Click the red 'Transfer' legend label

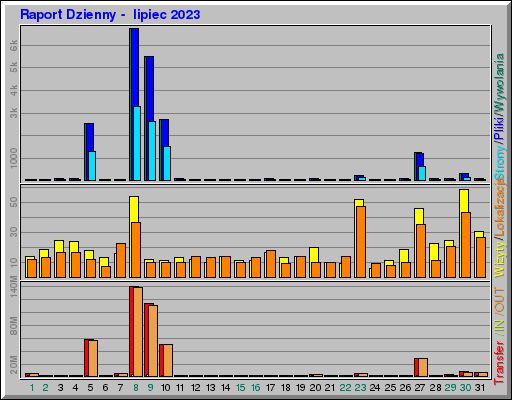499,363
